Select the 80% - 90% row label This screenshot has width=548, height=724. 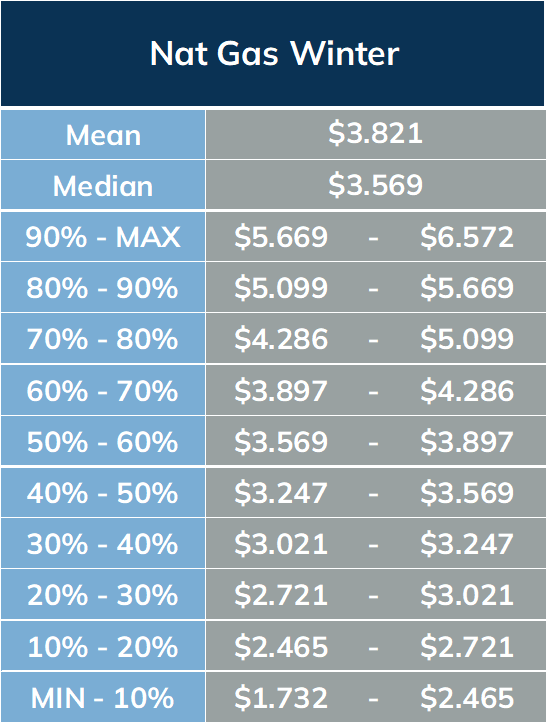click(102, 288)
